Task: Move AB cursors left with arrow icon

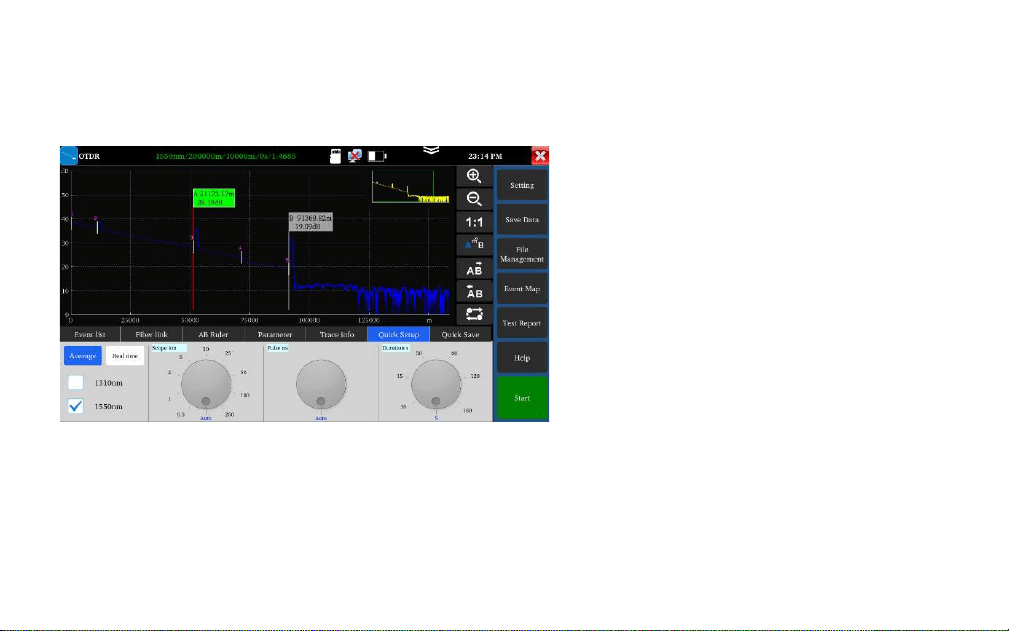Action: pyautogui.click(x=474, y=292)
